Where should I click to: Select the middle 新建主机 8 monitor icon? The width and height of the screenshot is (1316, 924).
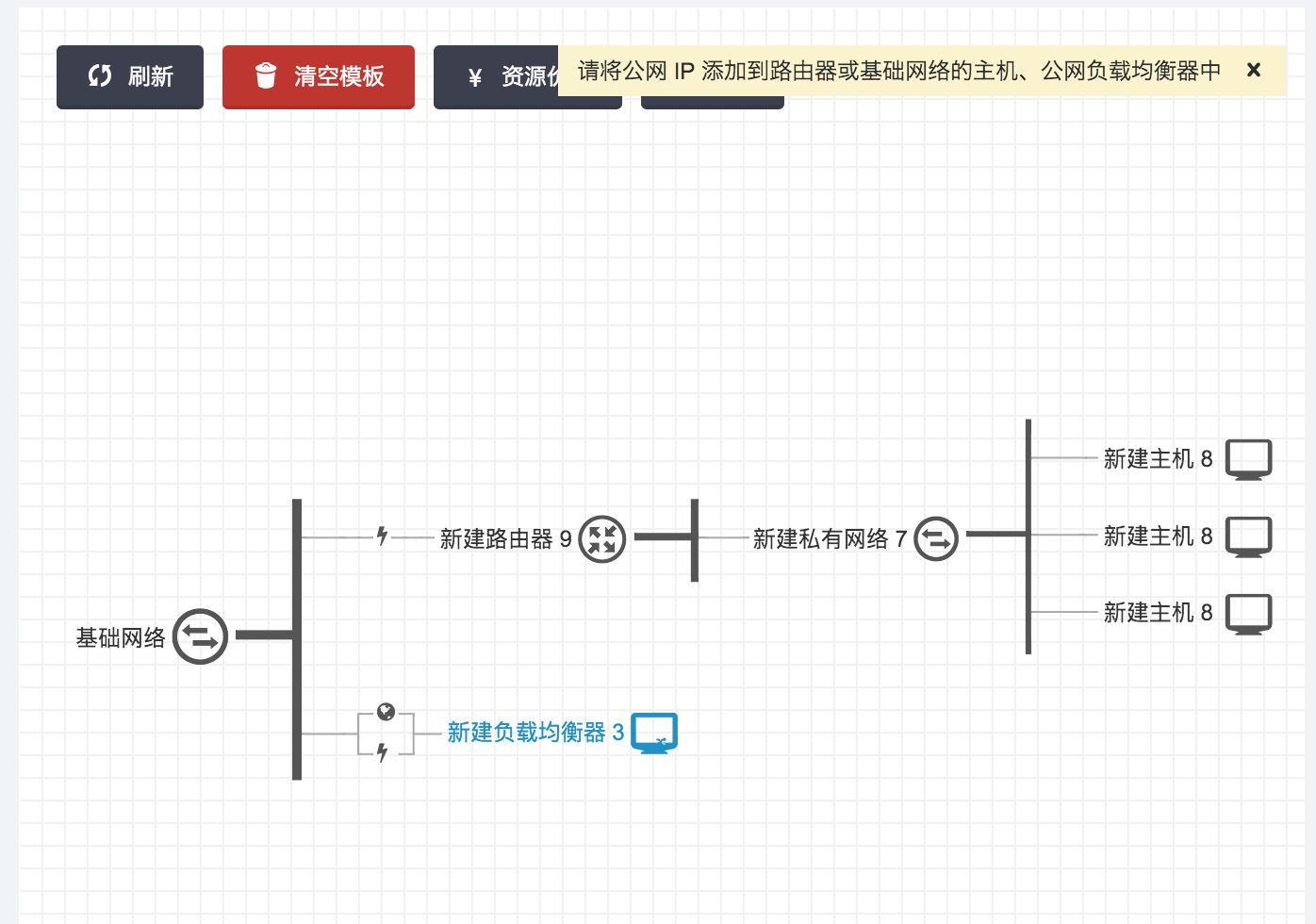coord(1248,536)
